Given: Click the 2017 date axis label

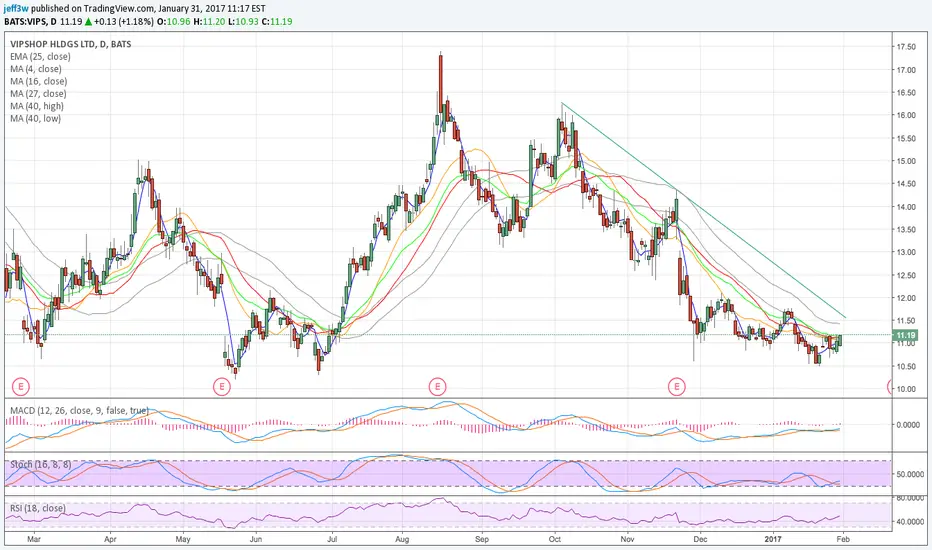Looking at the screenshot, I should (773, 539).
